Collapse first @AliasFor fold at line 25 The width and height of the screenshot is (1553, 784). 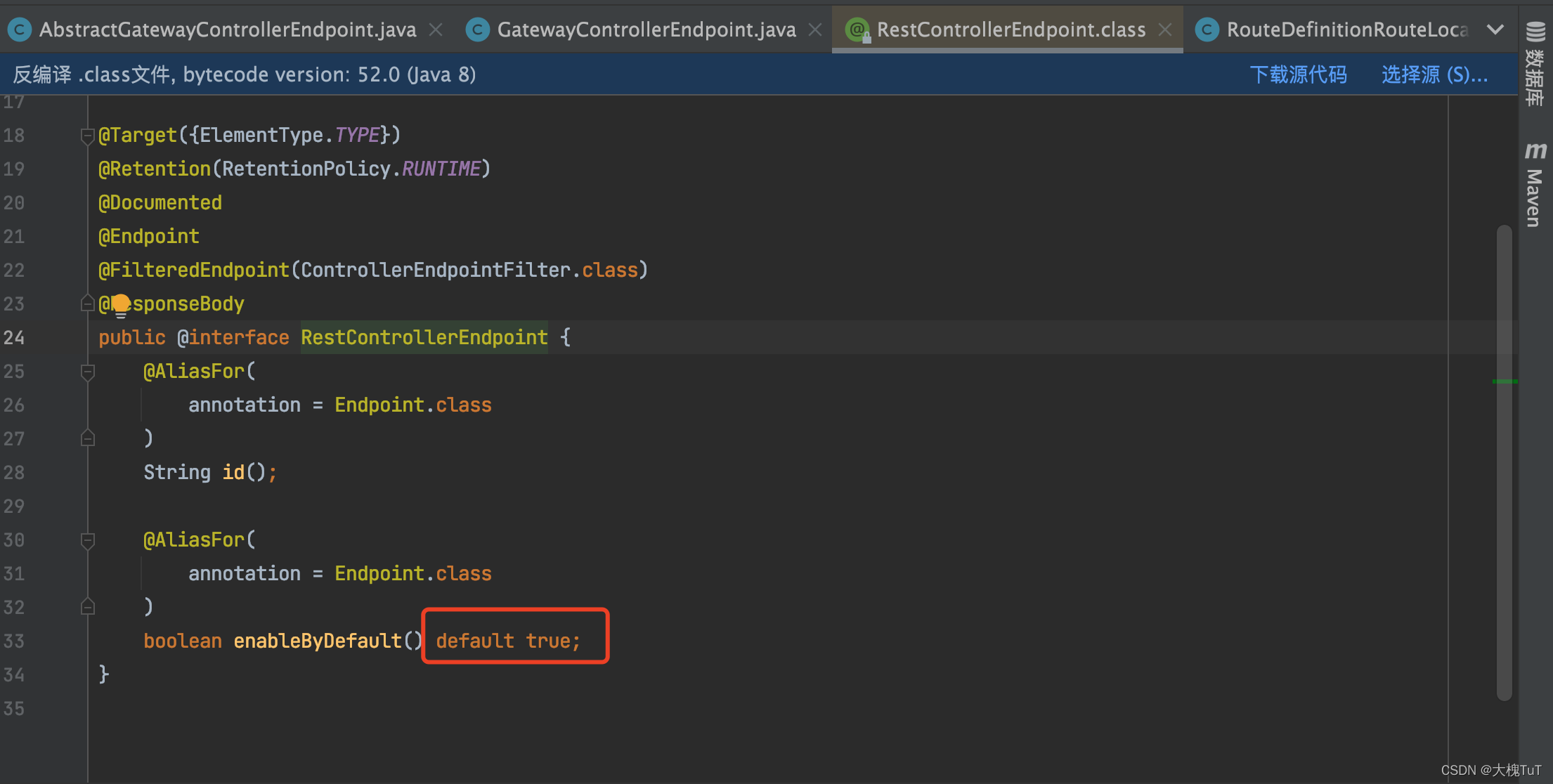coord(88,372)
